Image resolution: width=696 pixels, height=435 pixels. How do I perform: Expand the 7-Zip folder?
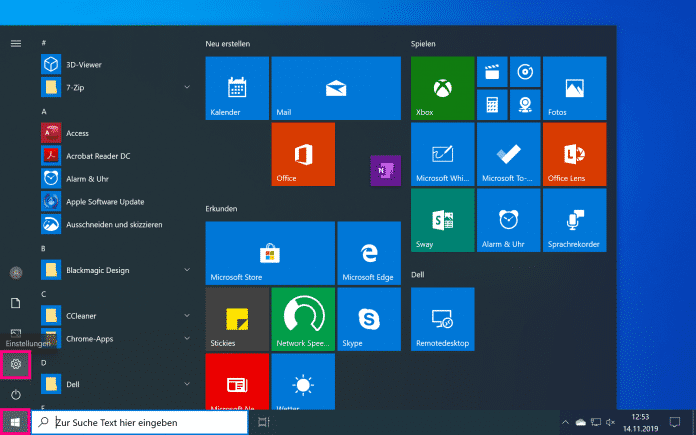click(x=187, y=88)
